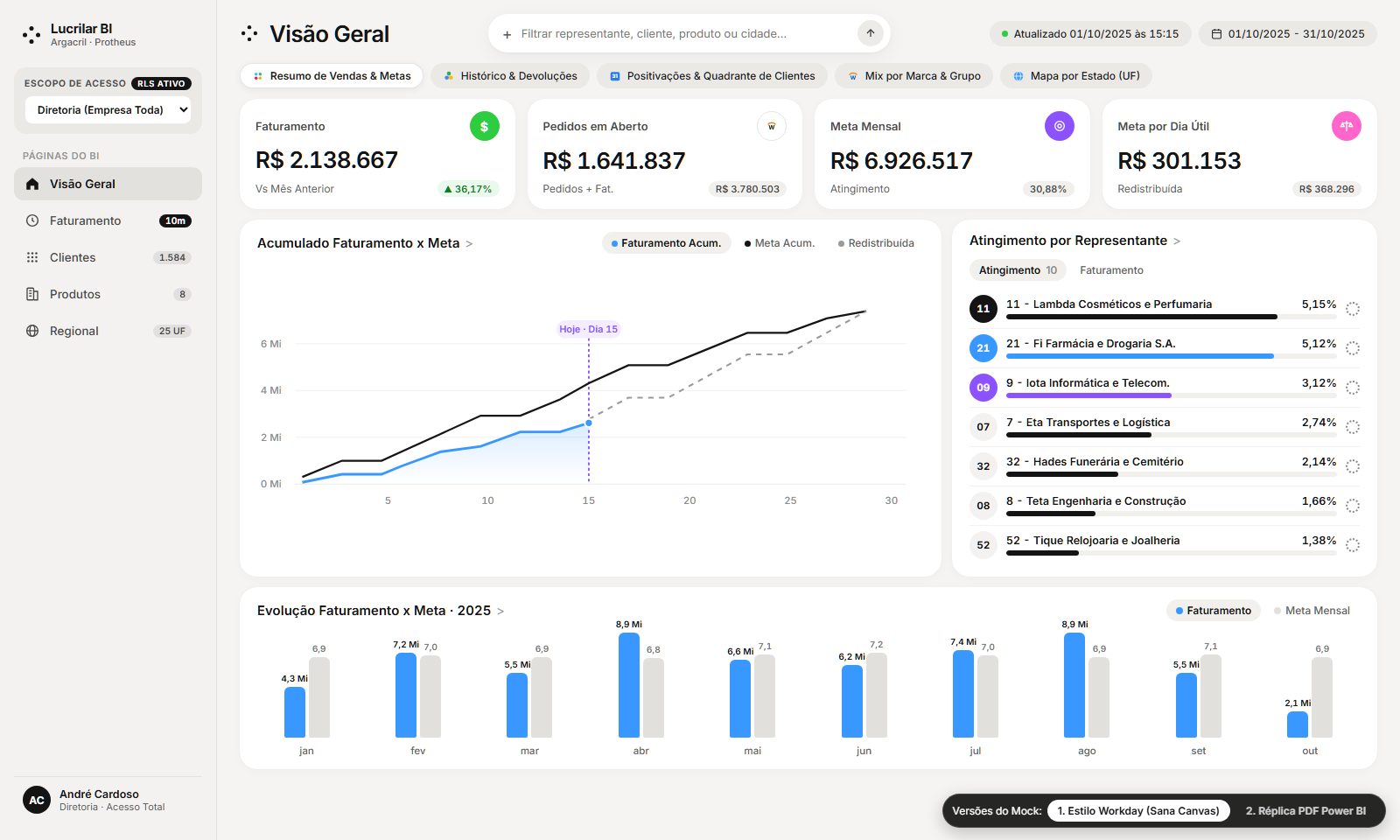Expand the Atingimento por Representante chevron

(x=1177, y=241)
